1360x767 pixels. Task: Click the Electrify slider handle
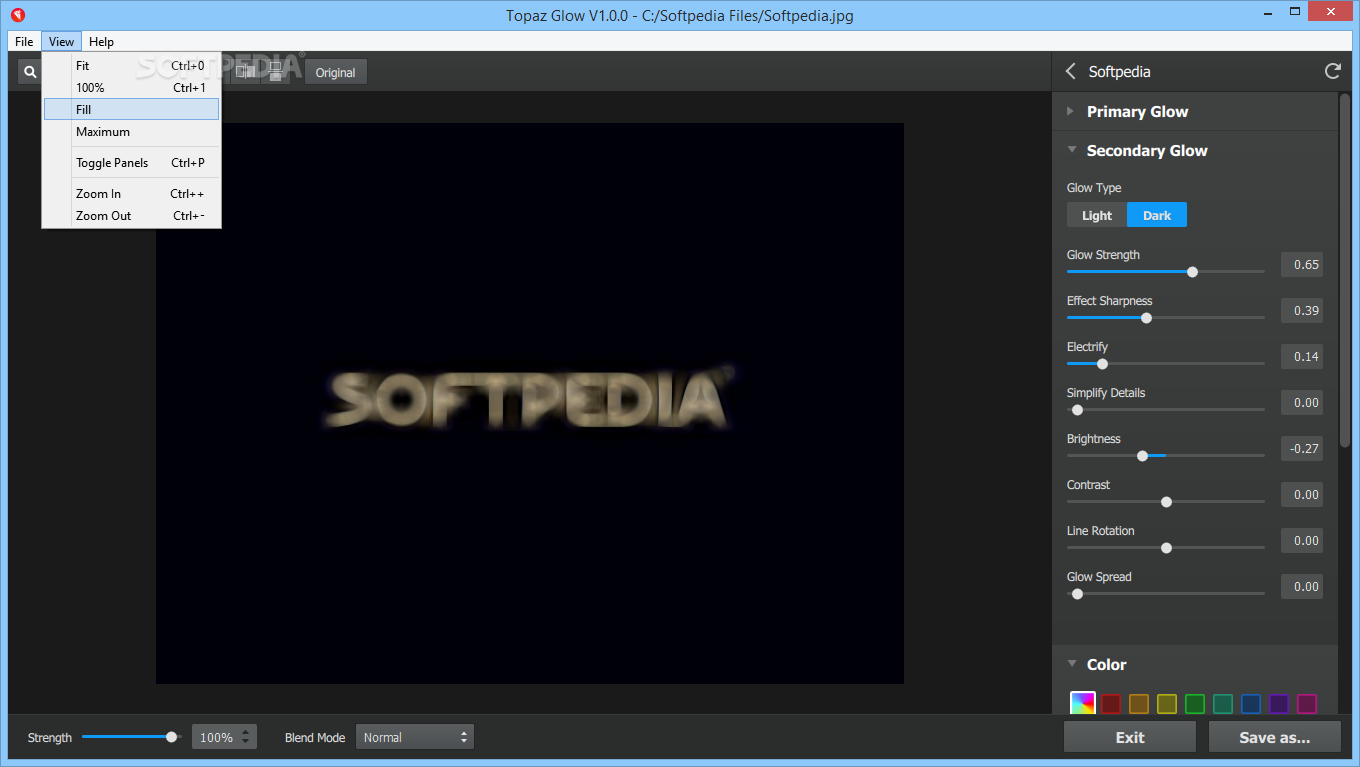pos(1102,364)
